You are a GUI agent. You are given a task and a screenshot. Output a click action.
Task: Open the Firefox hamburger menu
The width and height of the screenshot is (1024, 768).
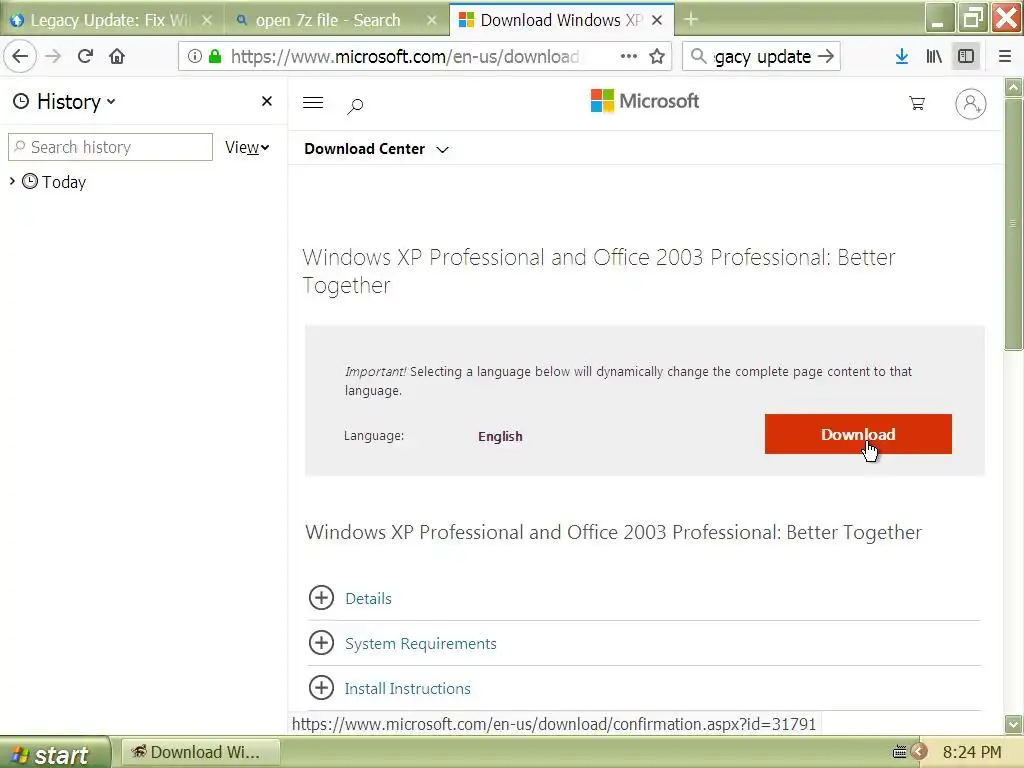[x=1005, y=56]
